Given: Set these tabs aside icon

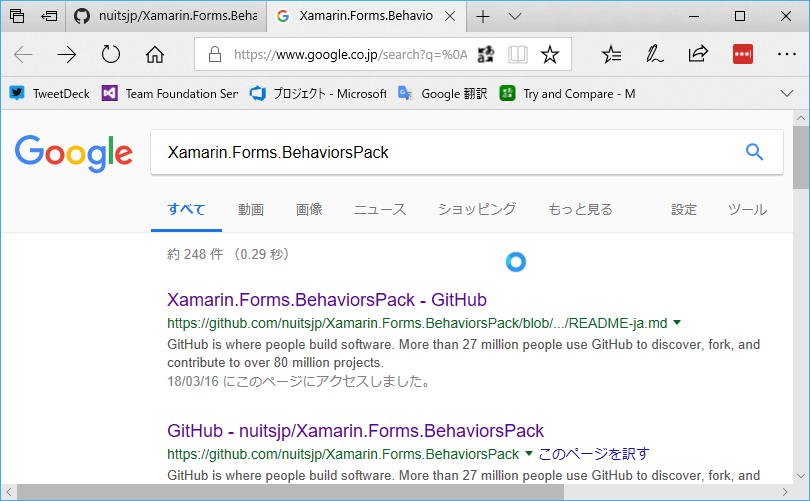Looking at the screenshot, I should coord(49,17).
